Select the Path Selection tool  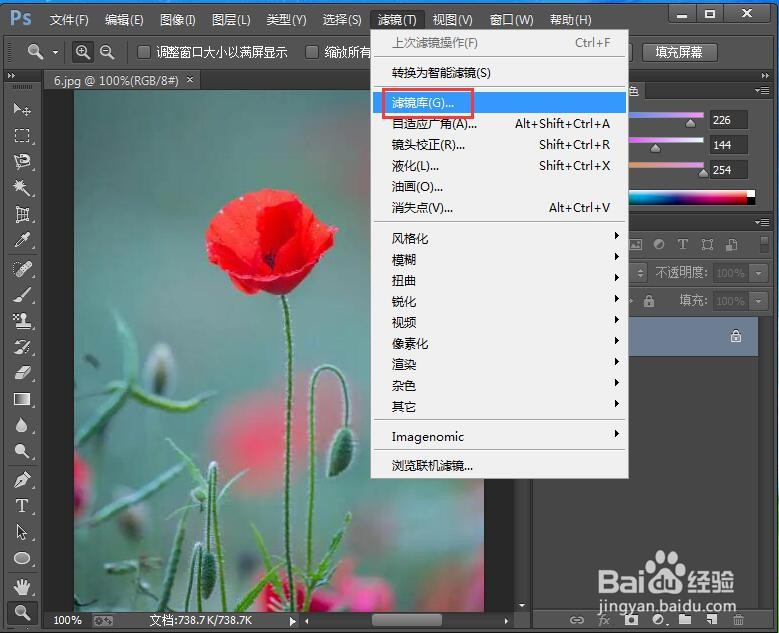[x=22, y=532]
